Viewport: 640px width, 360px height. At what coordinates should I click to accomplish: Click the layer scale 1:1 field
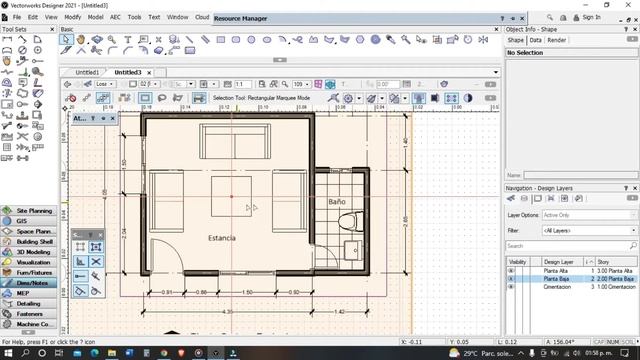coord(243,84)
